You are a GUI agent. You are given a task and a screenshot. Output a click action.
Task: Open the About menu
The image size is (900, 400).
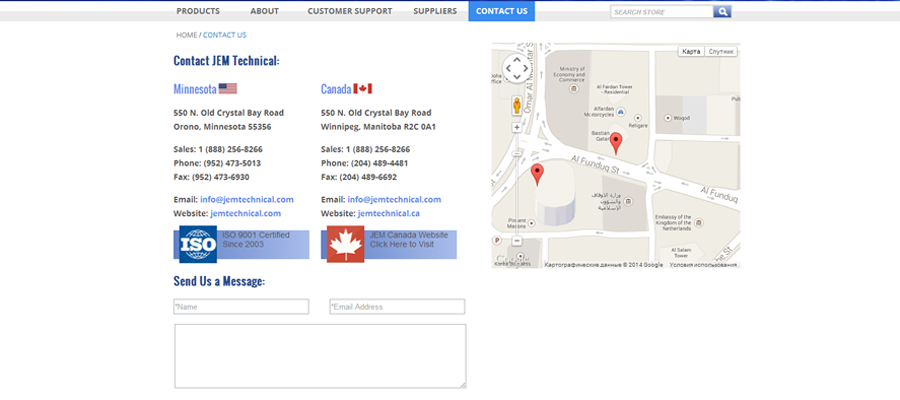pyautogui.click(x=264, y=11)
